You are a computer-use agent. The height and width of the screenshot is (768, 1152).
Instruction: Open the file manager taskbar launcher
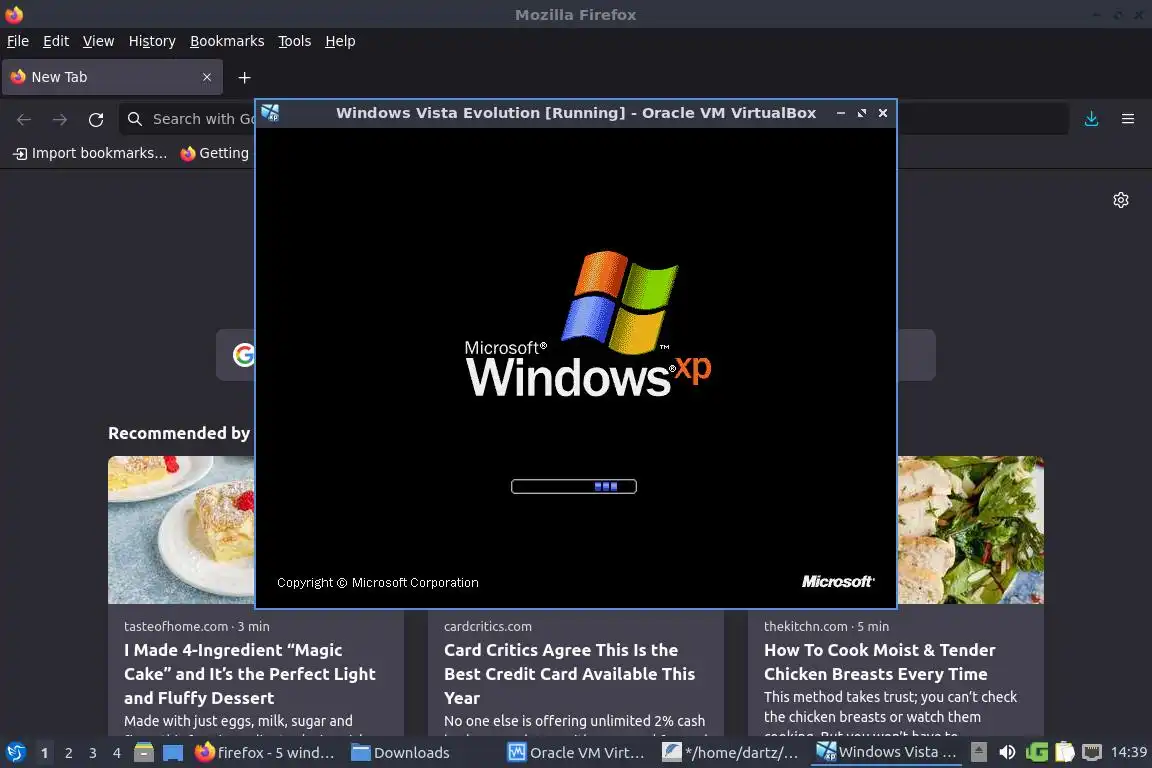click(144, 753)
